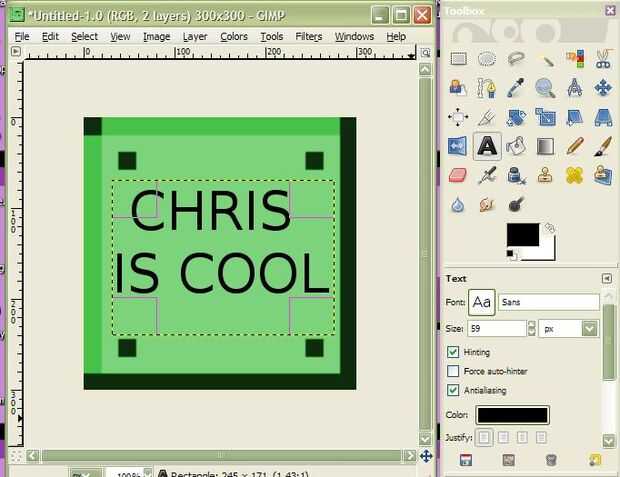
Task: Select the Heal tool
Action: click(575, 175)
